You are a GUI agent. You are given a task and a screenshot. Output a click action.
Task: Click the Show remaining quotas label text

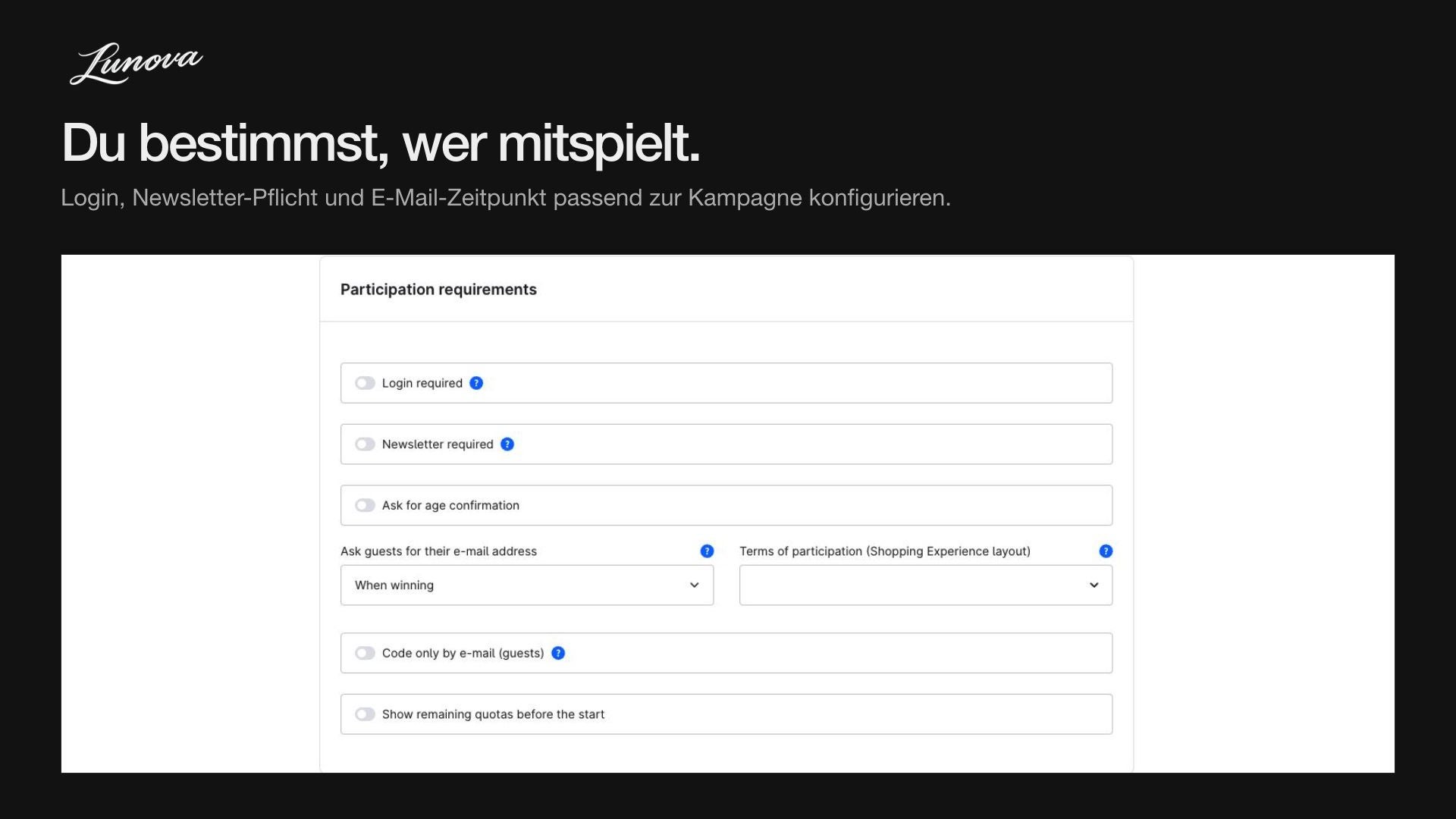click(x=493, y=714)
